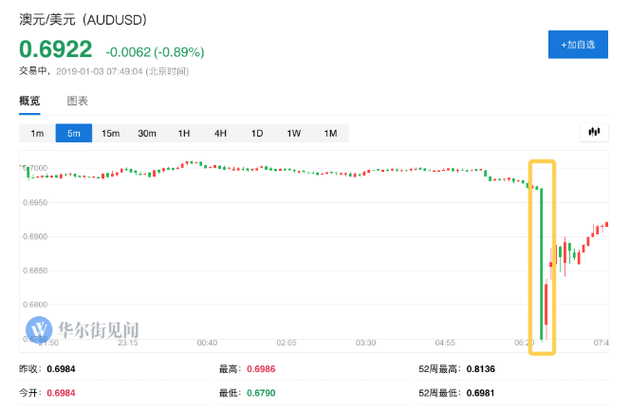
Task: Click the candlestick chart type icon
Action: coord(594,132)
